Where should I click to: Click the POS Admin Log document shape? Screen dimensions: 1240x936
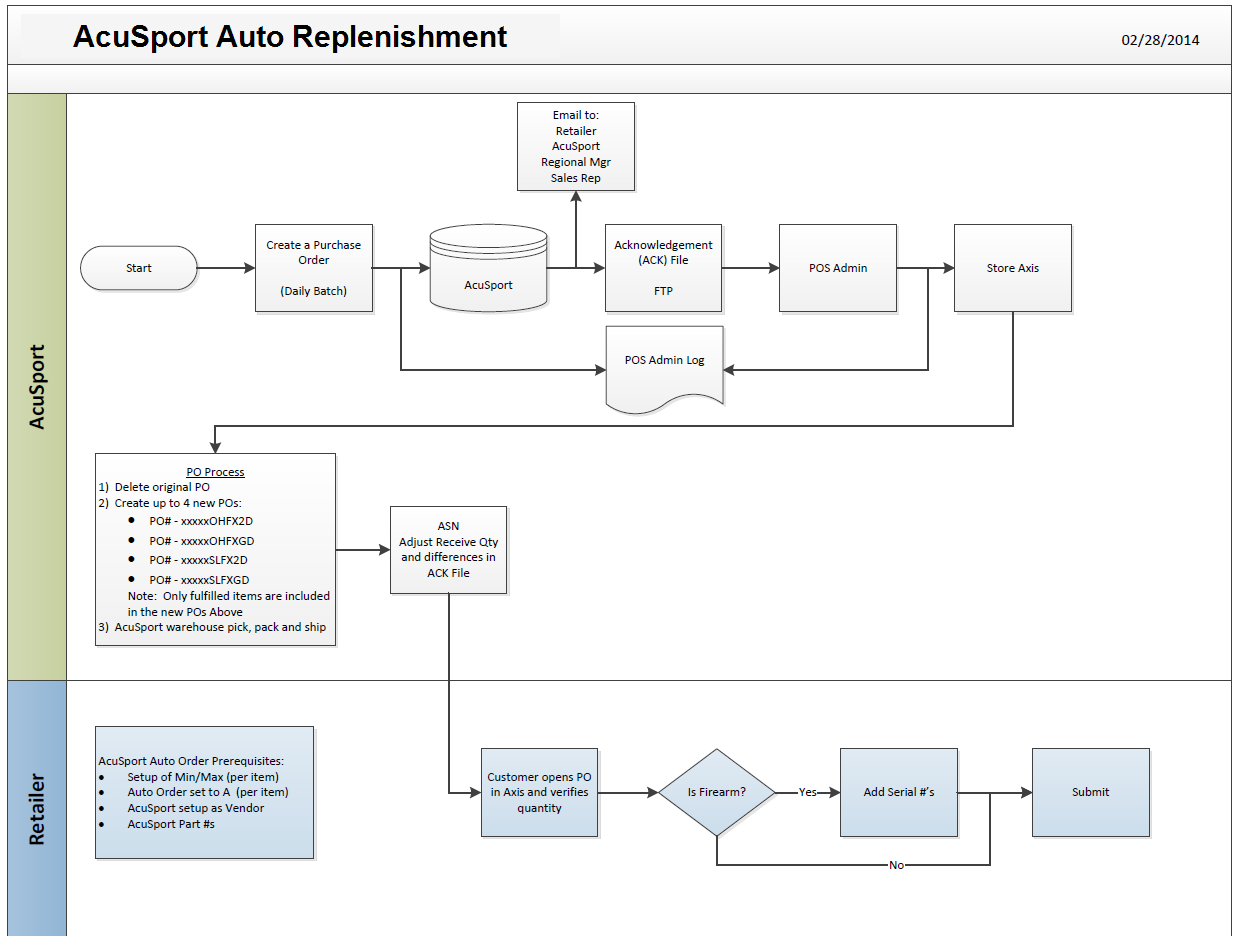point(664,368)
